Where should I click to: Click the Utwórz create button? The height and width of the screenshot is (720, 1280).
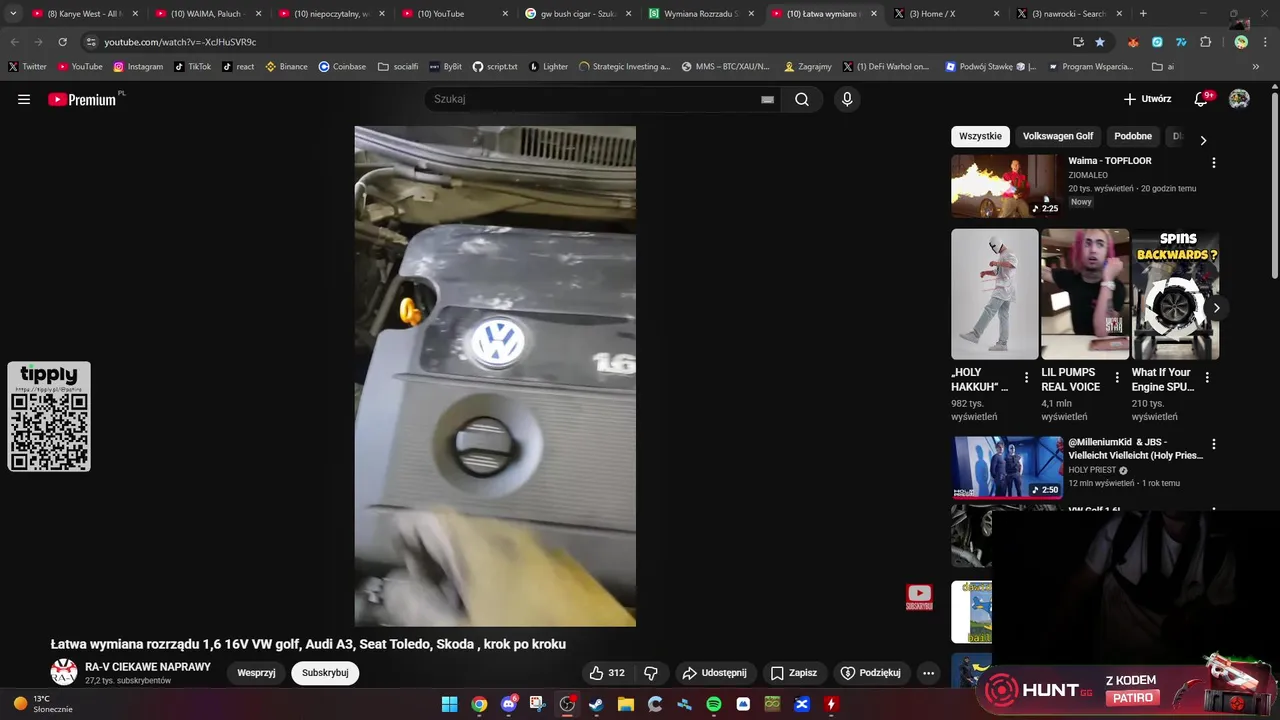pos(1147,99)
